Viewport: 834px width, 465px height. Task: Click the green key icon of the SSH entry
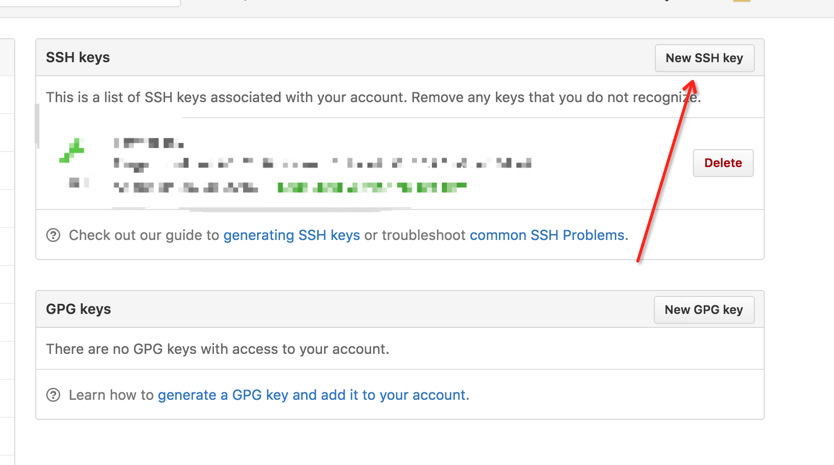[72, 151]
